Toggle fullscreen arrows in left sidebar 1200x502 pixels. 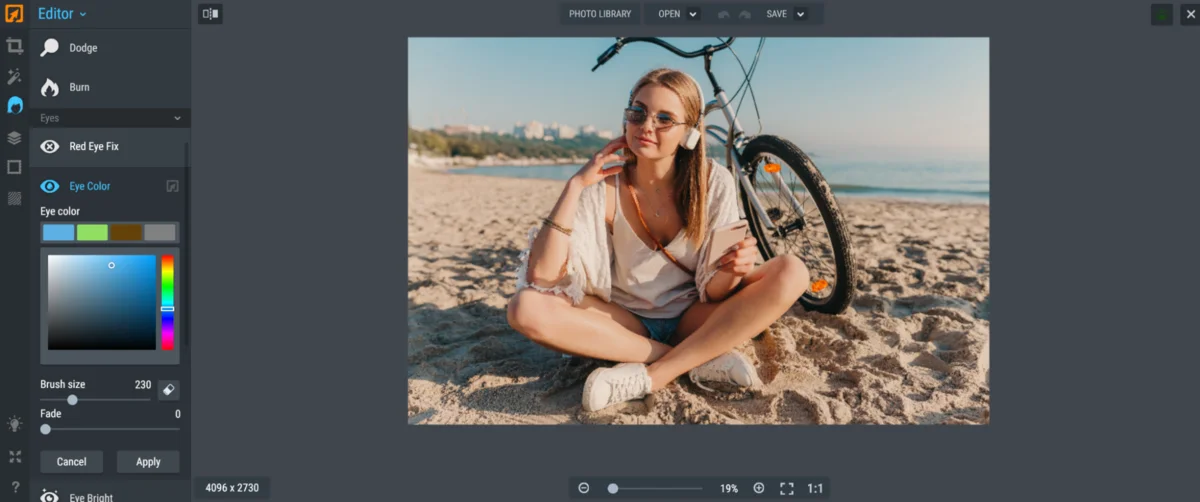point(14,456)
